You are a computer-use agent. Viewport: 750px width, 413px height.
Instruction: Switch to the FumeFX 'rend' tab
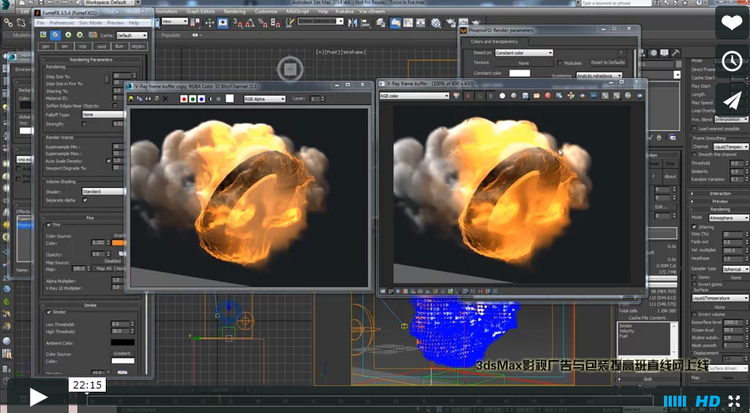(101, 46)
